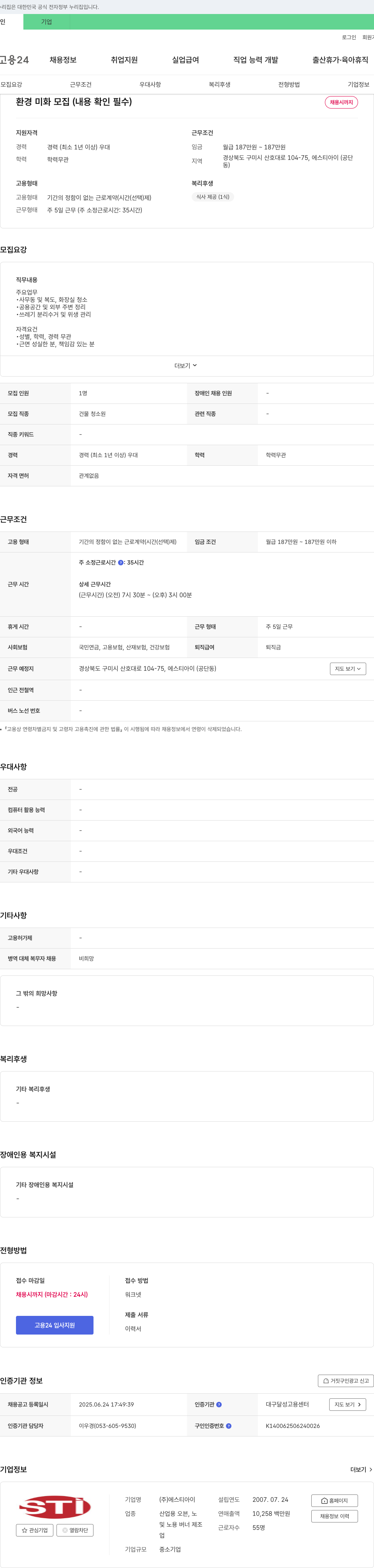The height and width of the screenshot is (1568, 374).
Task: Jump to the 우대사항 section tab
Action: coord(150,84)
